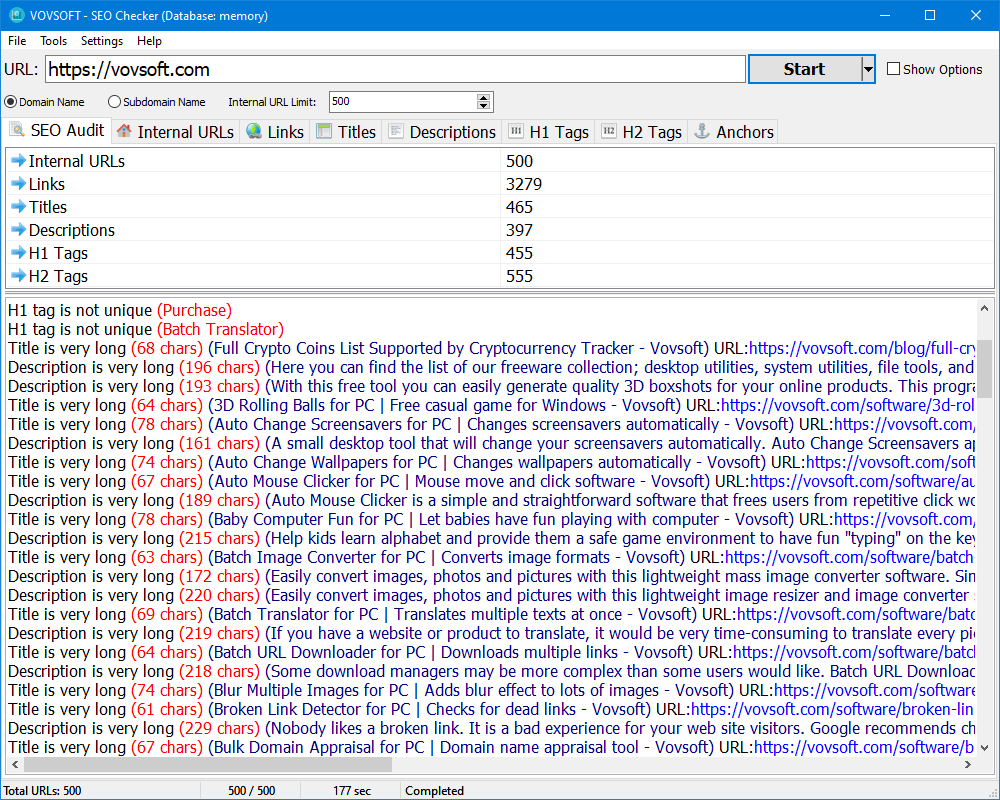Click blue arrow icon beside Descriptions row
1000x800 pixels.
(18, 229)
